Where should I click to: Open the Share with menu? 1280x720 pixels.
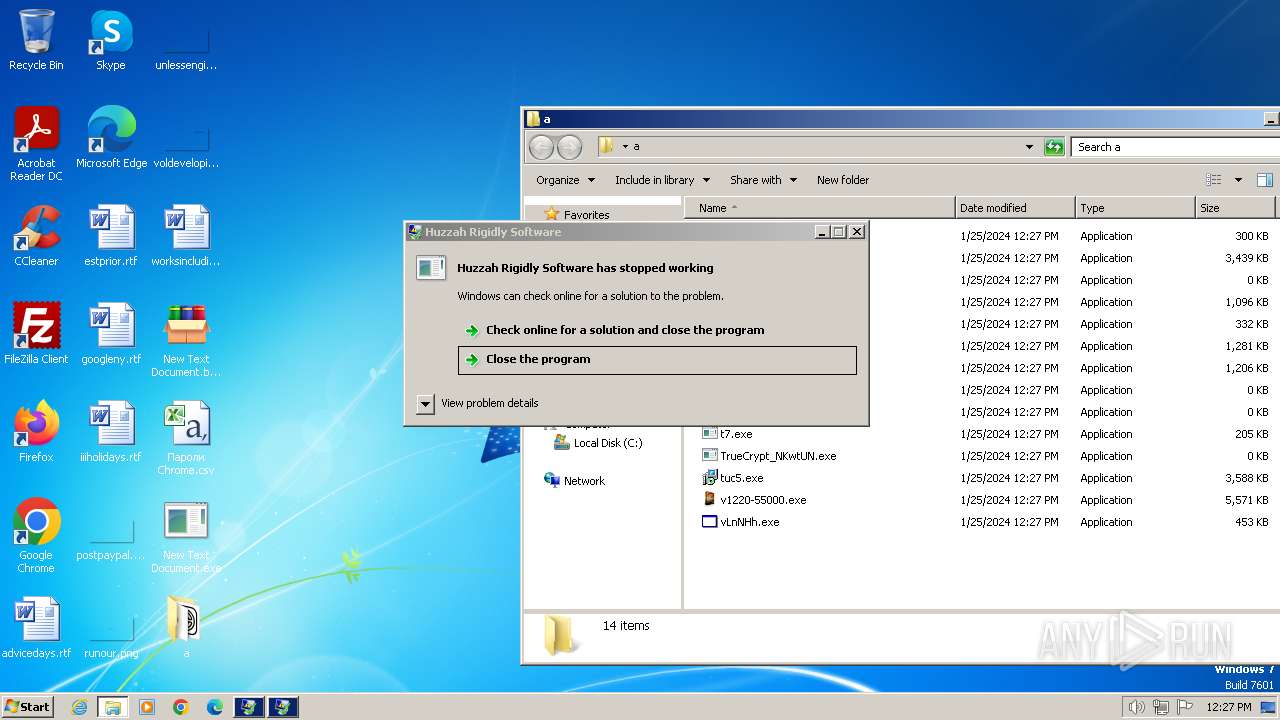click(x=763, y=180)
